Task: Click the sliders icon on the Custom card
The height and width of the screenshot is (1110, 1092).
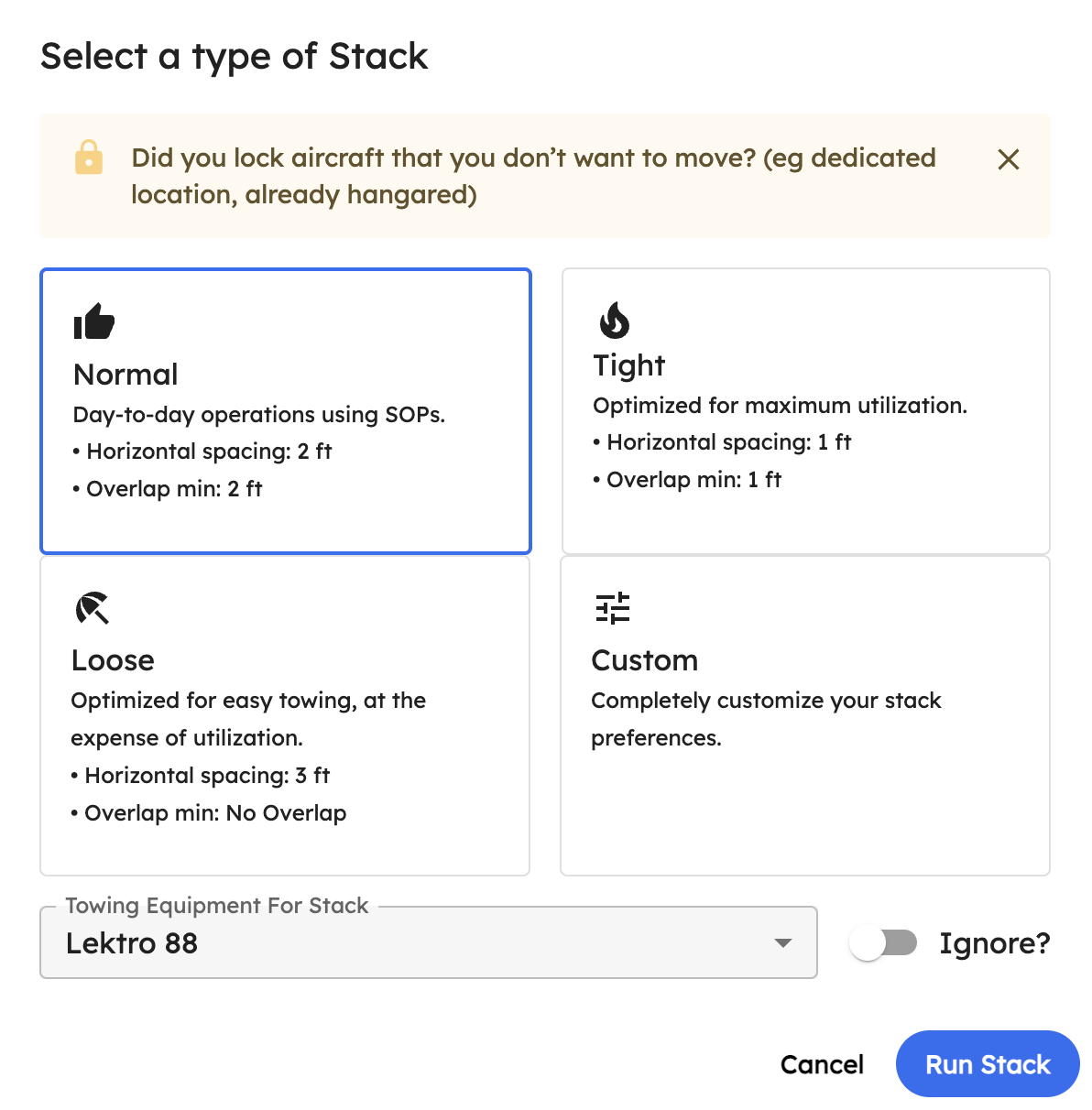Action: click(612, 608)
